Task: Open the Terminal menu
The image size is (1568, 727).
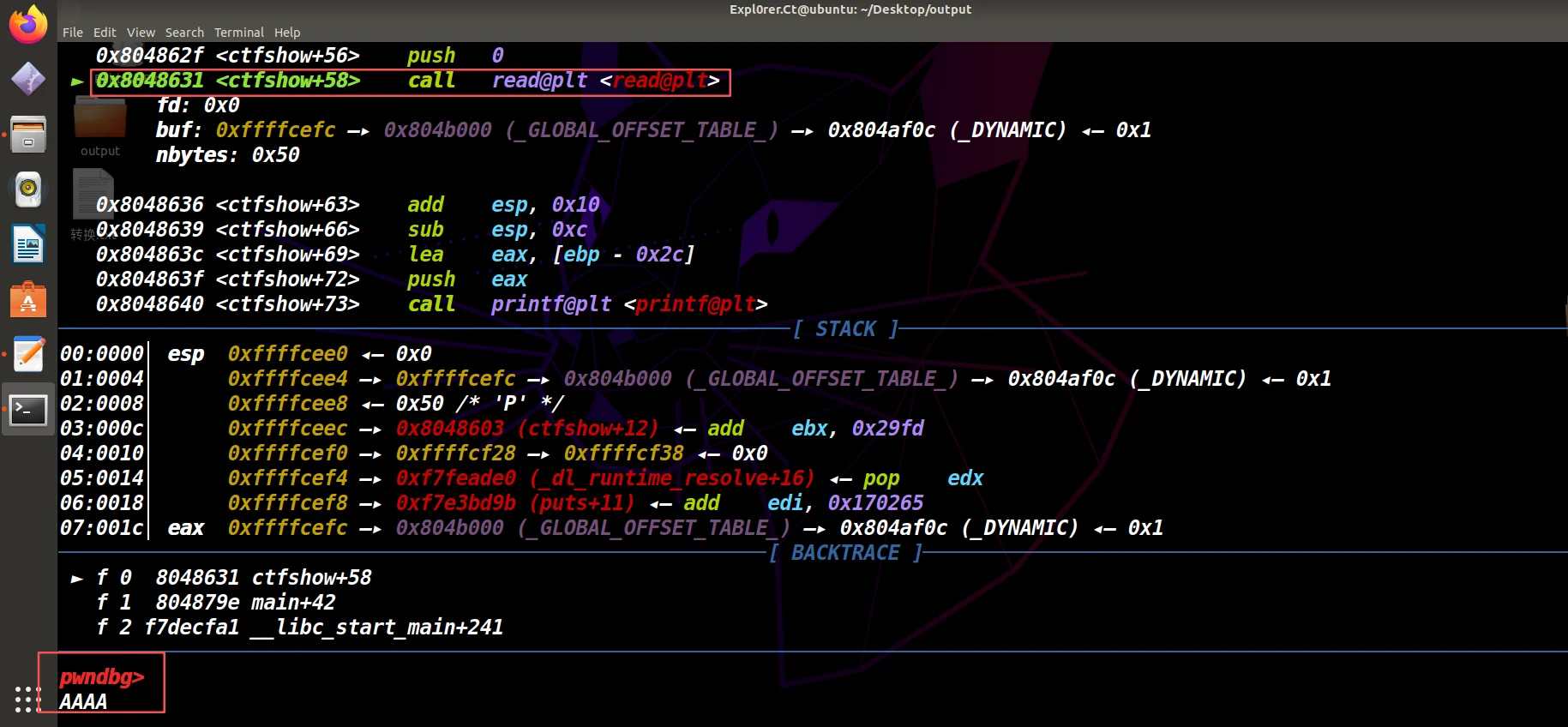Action: pos(238,33)
